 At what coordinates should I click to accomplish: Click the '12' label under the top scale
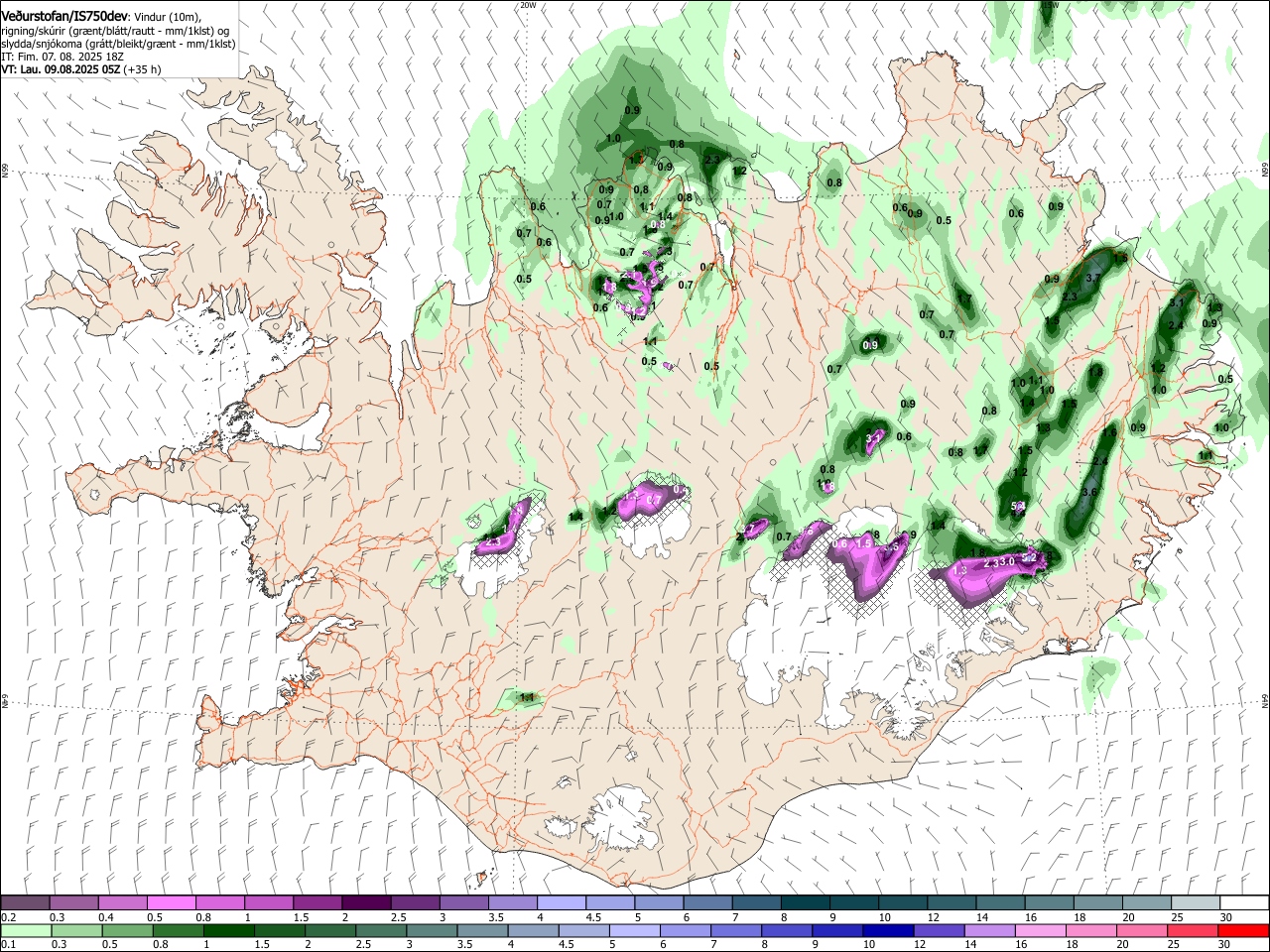[934, 917]
